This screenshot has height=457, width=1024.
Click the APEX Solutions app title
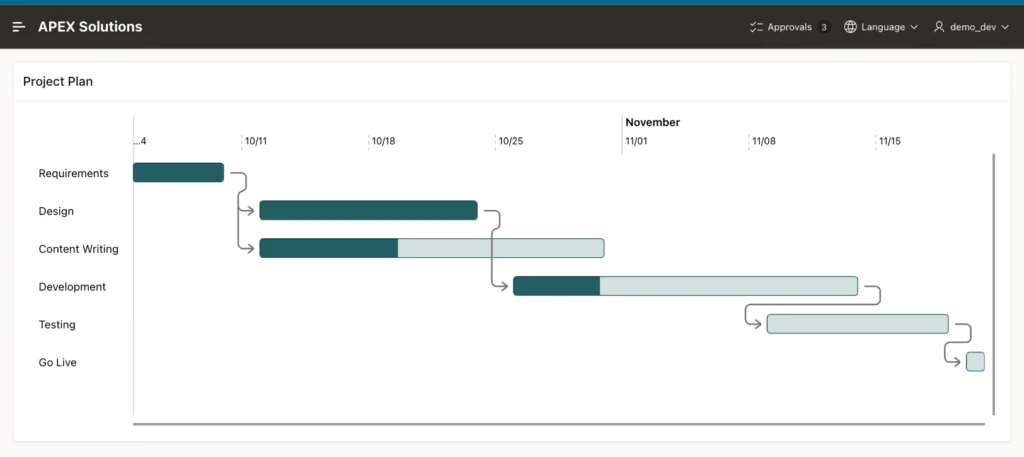[90, 27]
